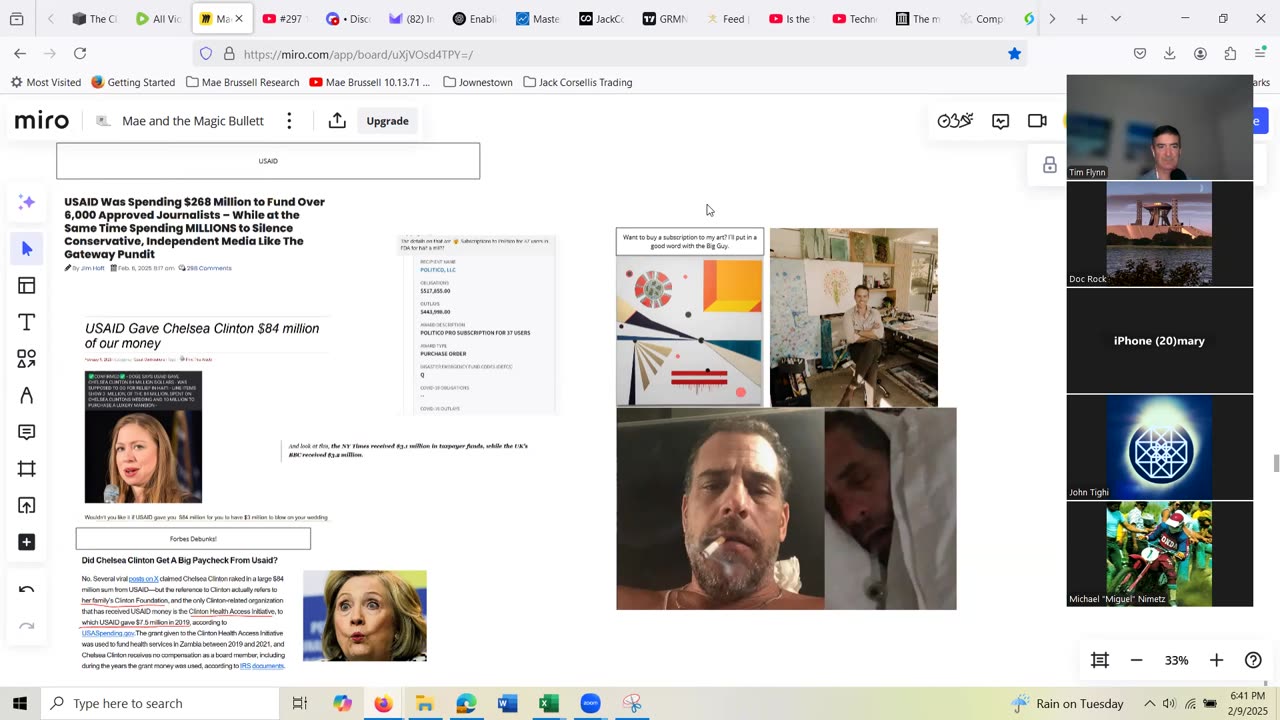Viewport: 1280px width, 720px height.
Task: Click the URL address bar
Action: click(610, 54)
